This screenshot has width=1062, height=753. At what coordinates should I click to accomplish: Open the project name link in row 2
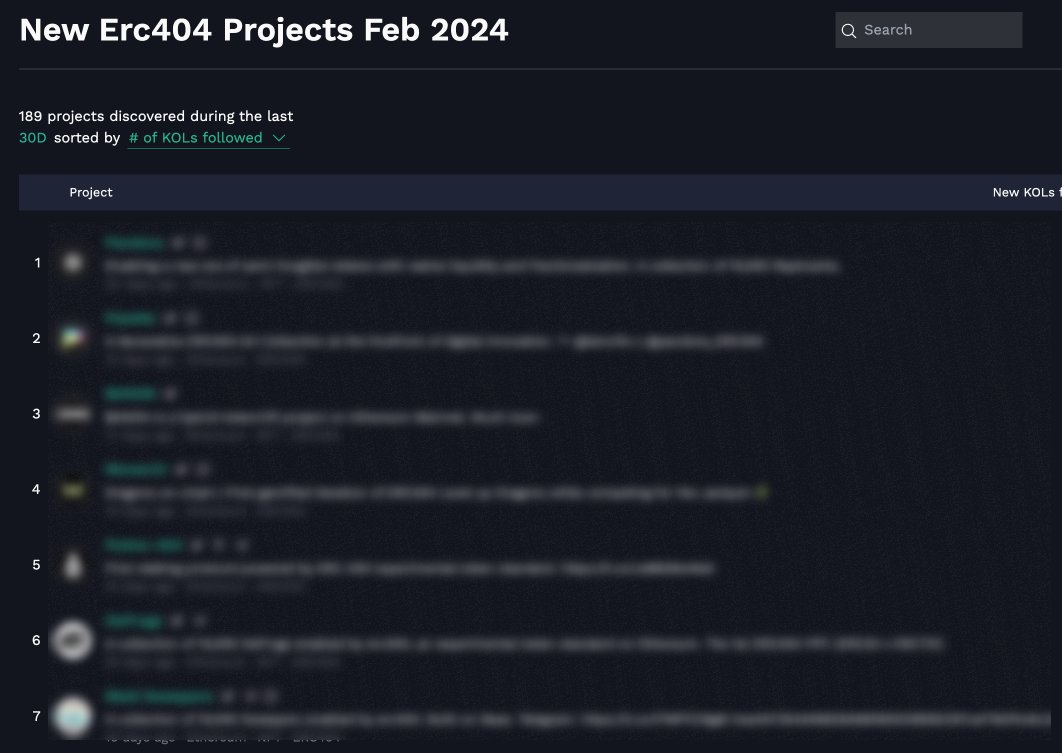tap(131, 318)
